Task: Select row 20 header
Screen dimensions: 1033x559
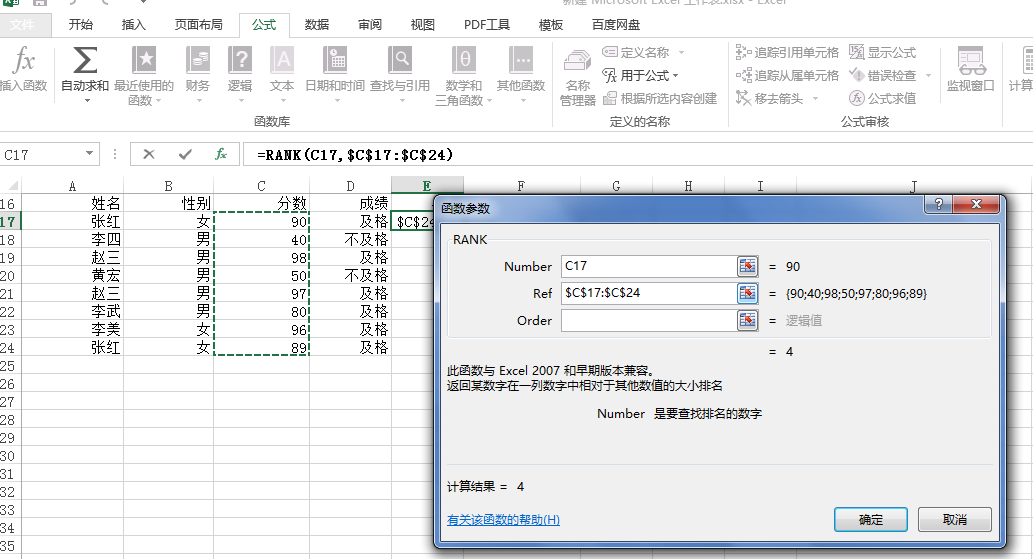Action: point(9,276)
